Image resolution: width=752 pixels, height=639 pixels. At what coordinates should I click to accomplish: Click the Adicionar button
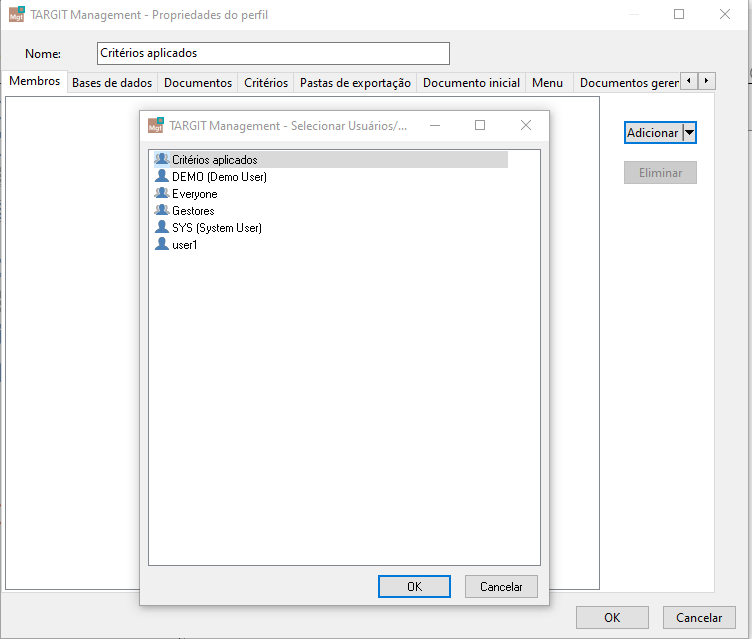click(653, 133)
